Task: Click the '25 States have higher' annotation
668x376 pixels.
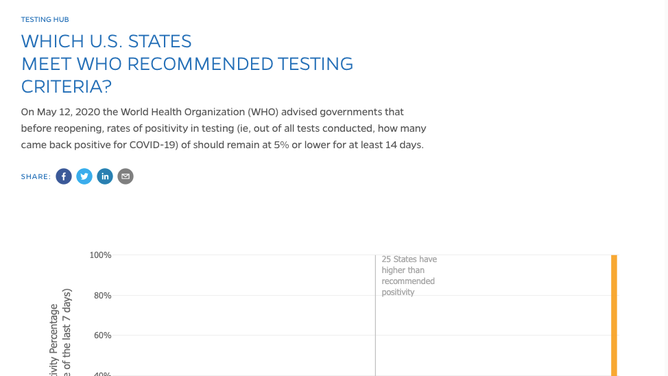Action: point(409,276)
